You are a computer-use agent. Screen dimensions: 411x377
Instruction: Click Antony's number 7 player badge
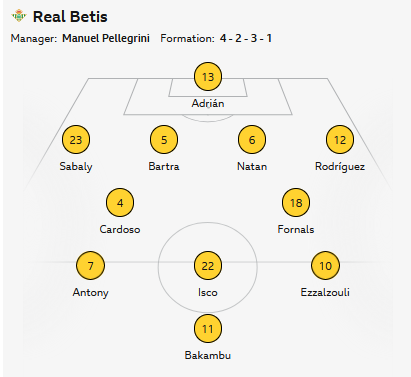tap(90, 266)
